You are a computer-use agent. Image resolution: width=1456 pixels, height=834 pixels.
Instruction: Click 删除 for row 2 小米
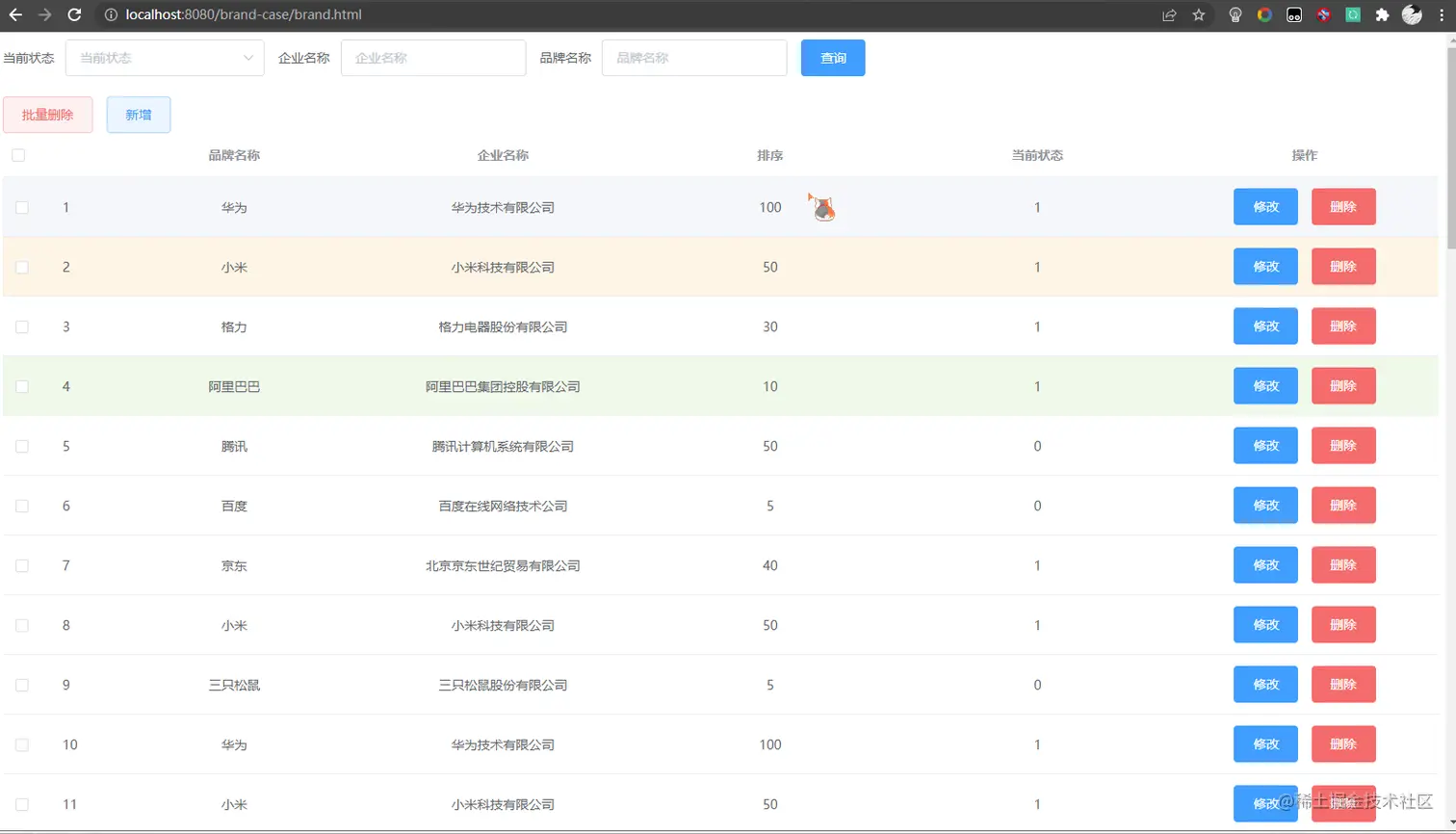click(1343, 267)
